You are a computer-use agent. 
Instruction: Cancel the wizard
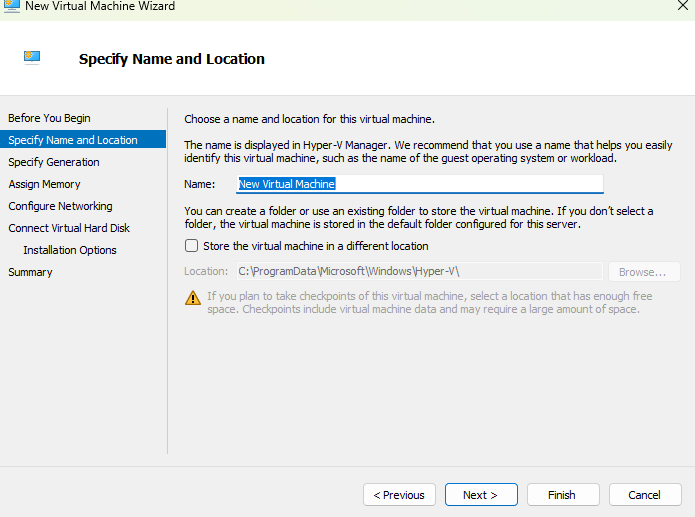tap(644, 495)
